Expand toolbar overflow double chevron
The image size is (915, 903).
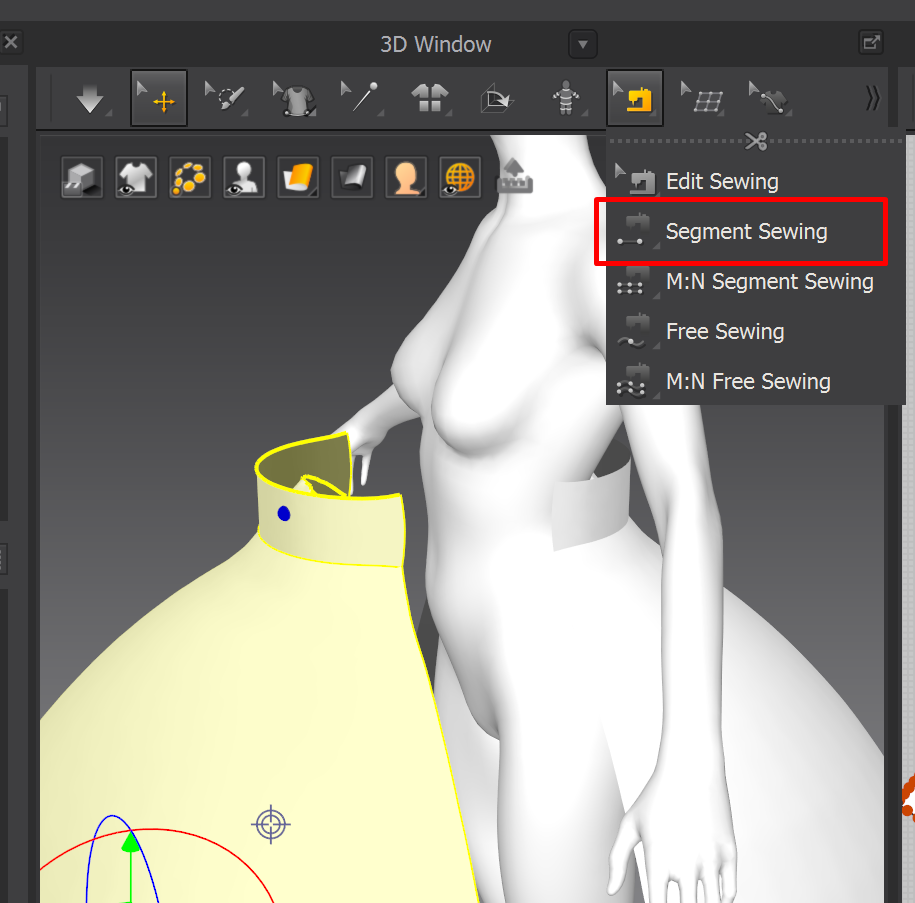pos(872,98)
